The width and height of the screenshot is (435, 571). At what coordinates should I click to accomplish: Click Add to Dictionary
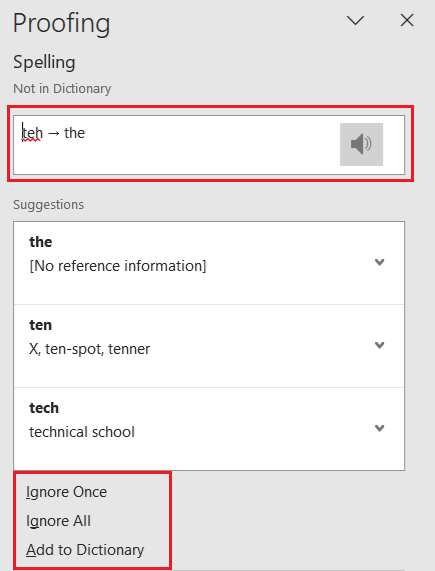(85, 550)
